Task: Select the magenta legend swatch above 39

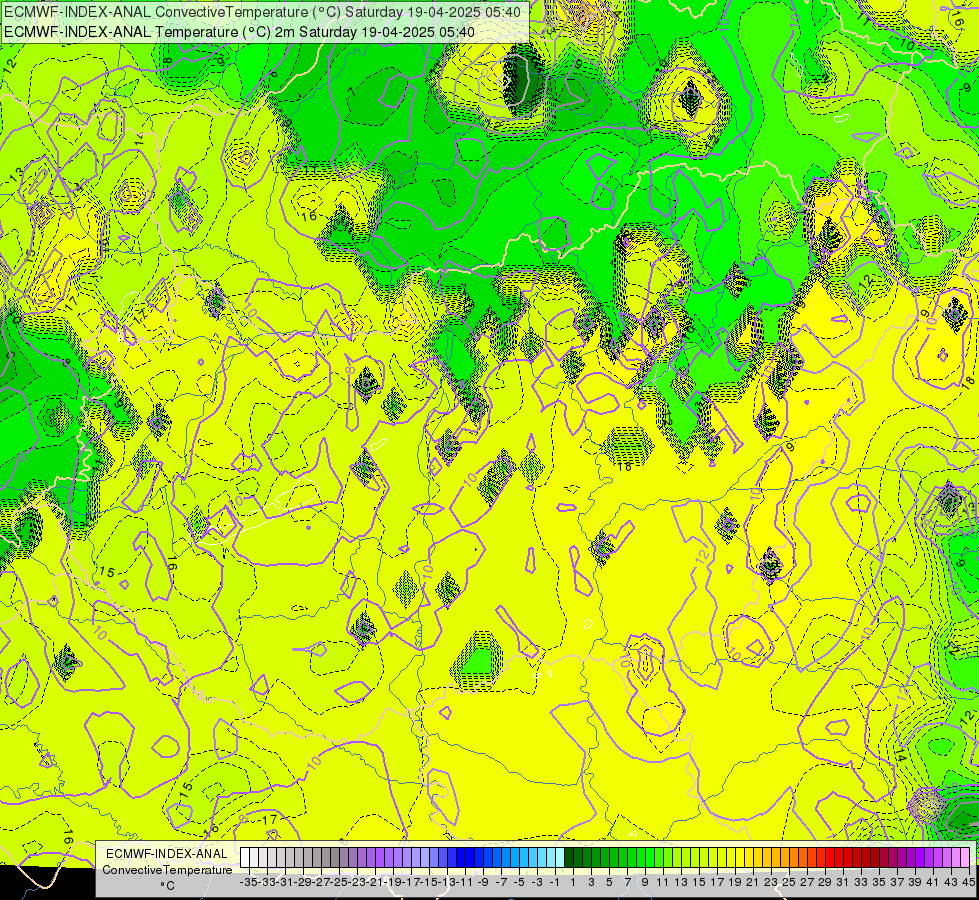Action: point(912,858)
